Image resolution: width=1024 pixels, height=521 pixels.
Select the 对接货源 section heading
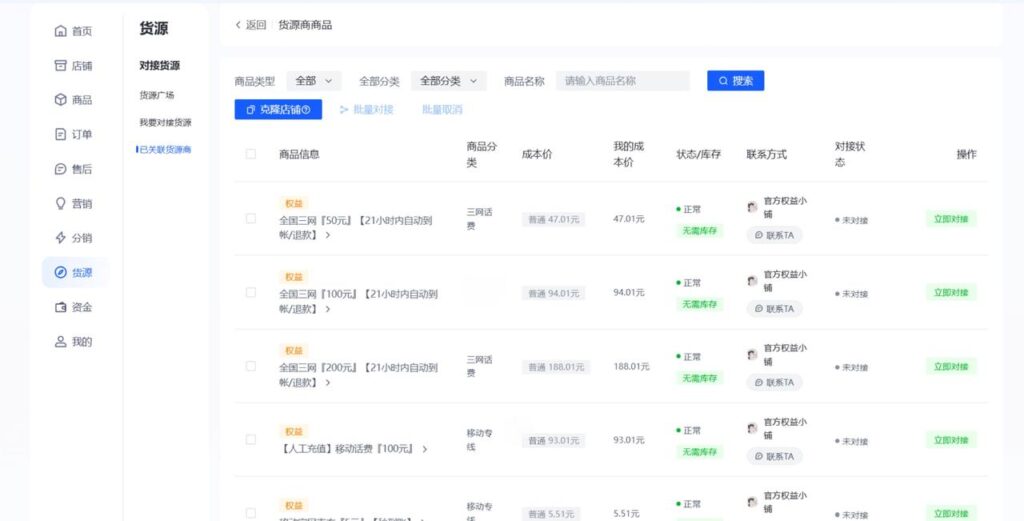click(159, 65)
